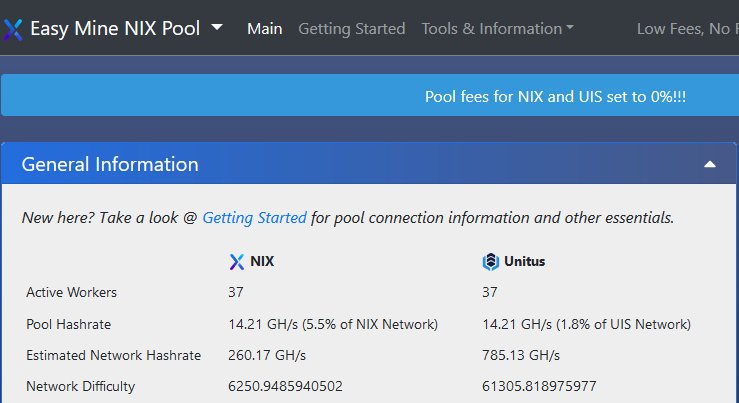Select the Active Workers row label

[72, 292]
